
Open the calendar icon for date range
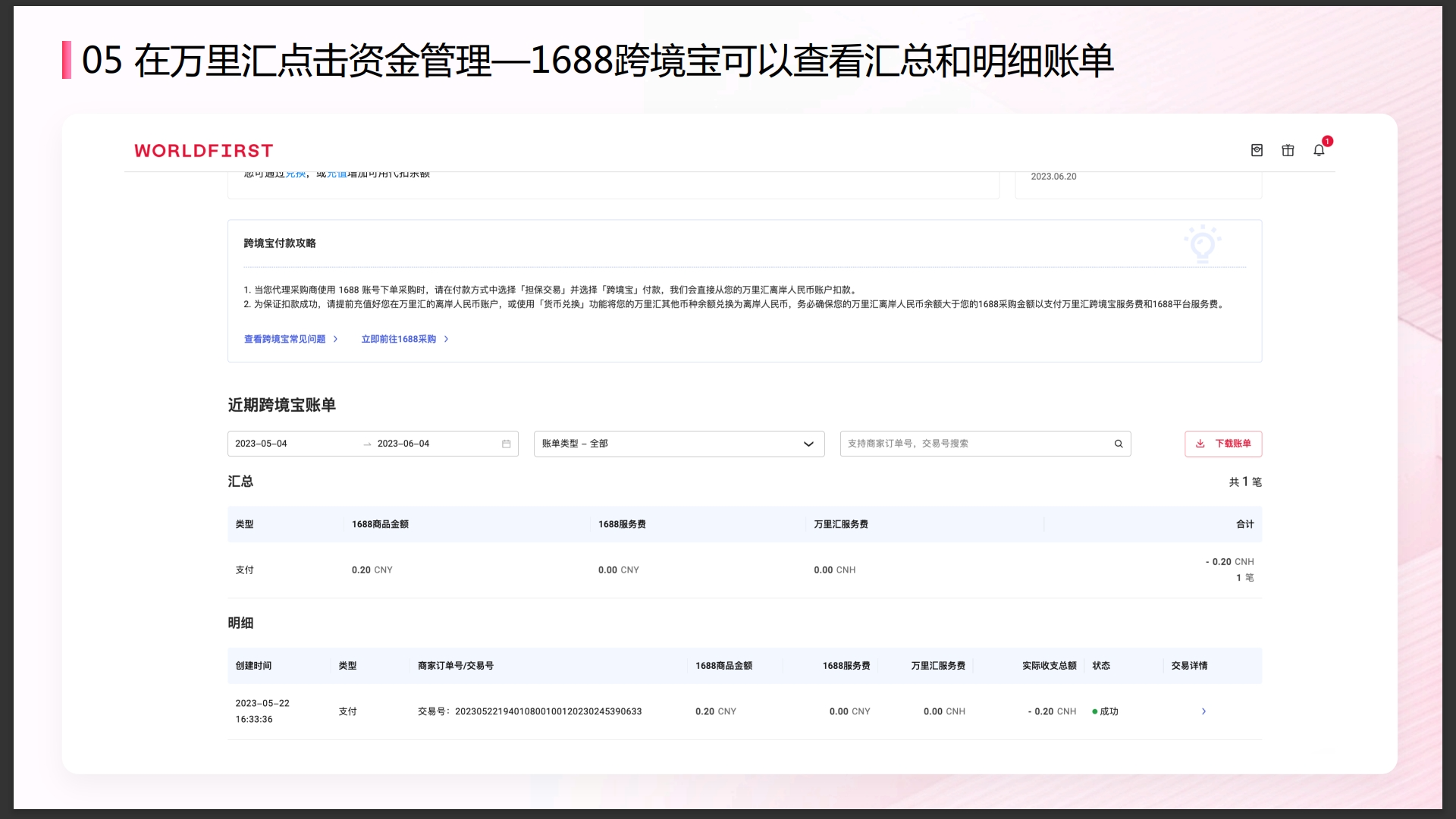coord(507,444)
